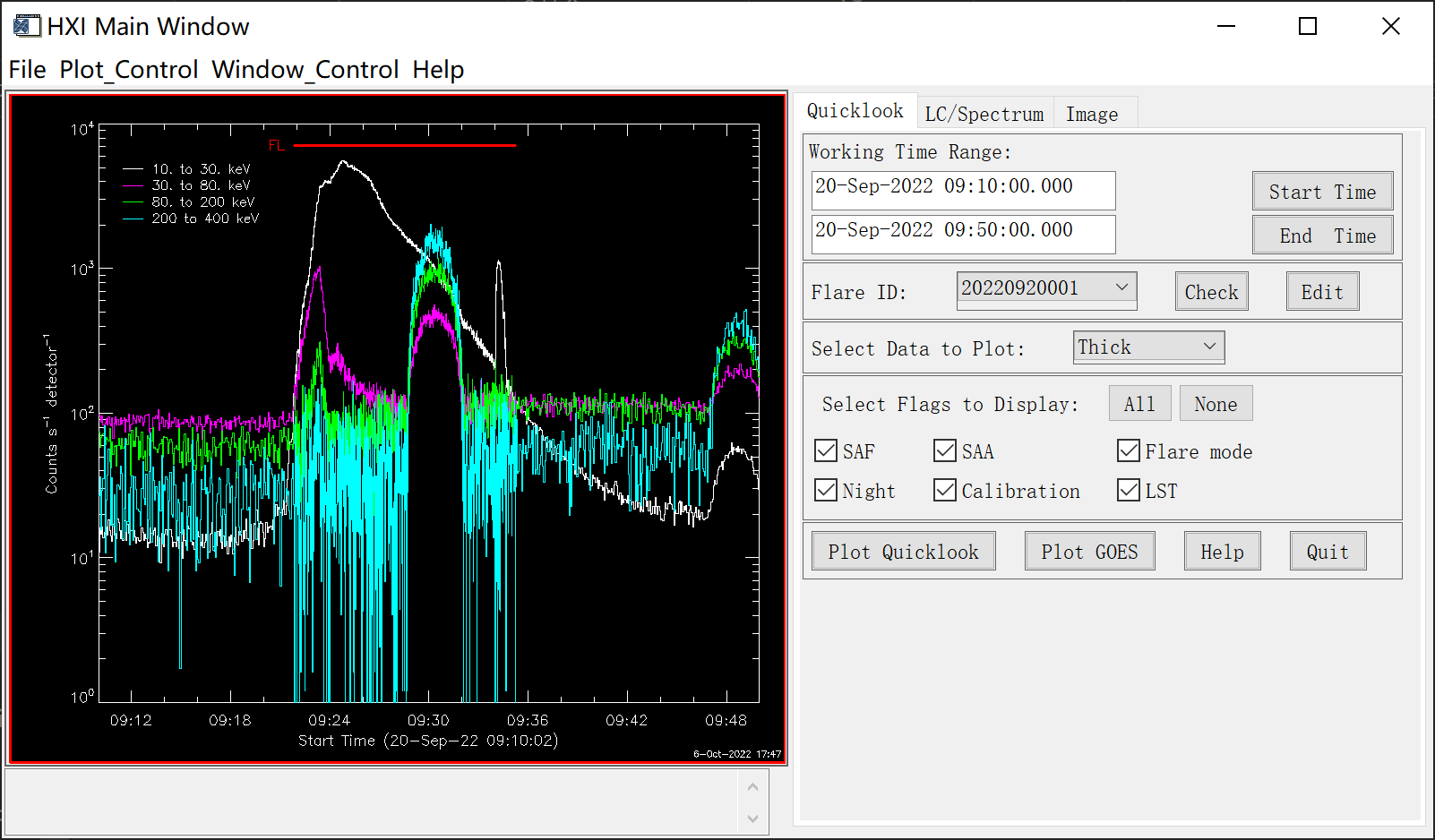Click scroll down arrow in message box
1435x840 pixels.
click(752, 819)
